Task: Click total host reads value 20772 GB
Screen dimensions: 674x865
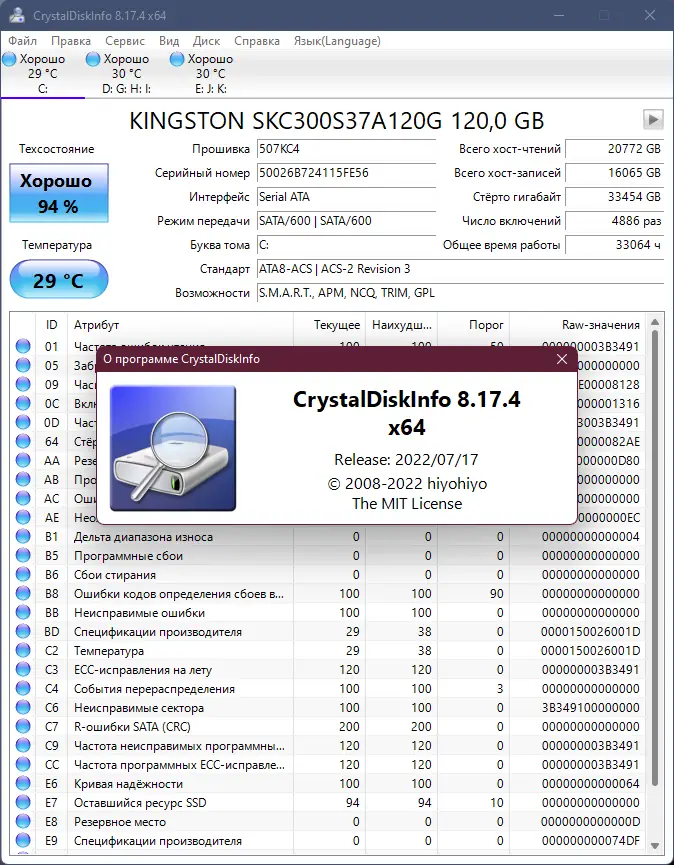Action: tap(614, 149)
